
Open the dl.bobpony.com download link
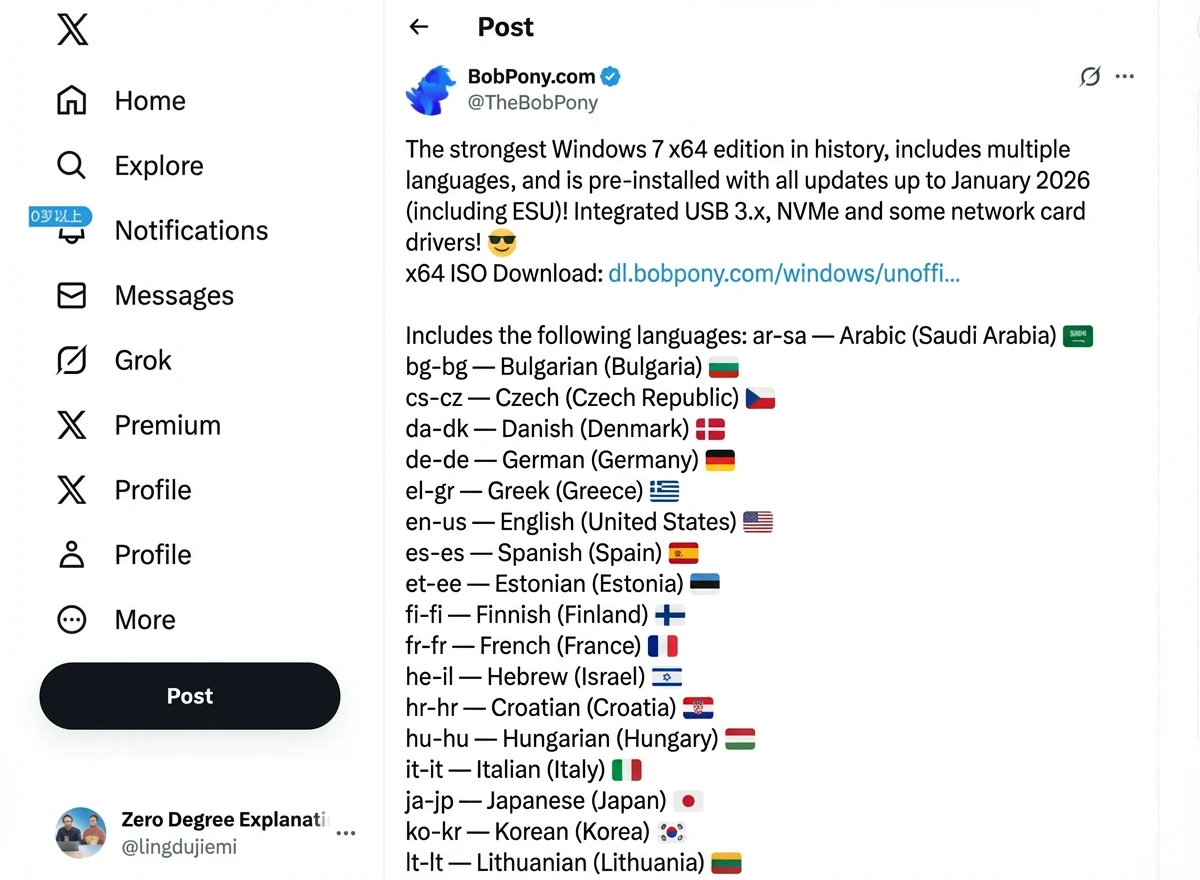click(x=783, y=273)
